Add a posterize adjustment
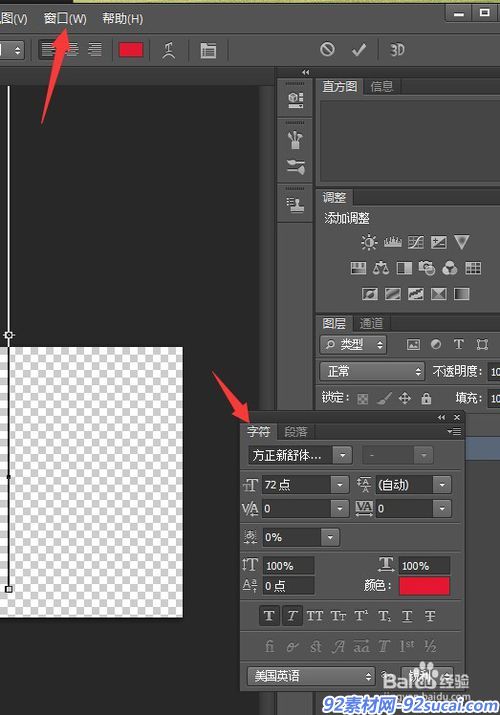 point(392,294)
